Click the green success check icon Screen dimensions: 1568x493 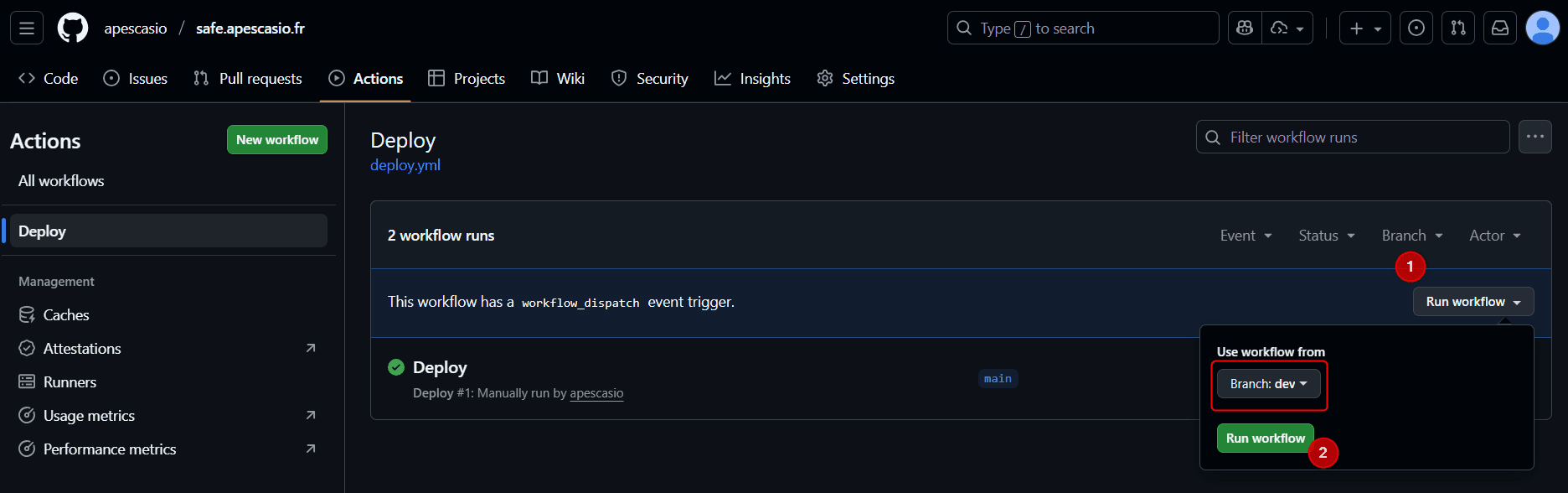(396, 367)
